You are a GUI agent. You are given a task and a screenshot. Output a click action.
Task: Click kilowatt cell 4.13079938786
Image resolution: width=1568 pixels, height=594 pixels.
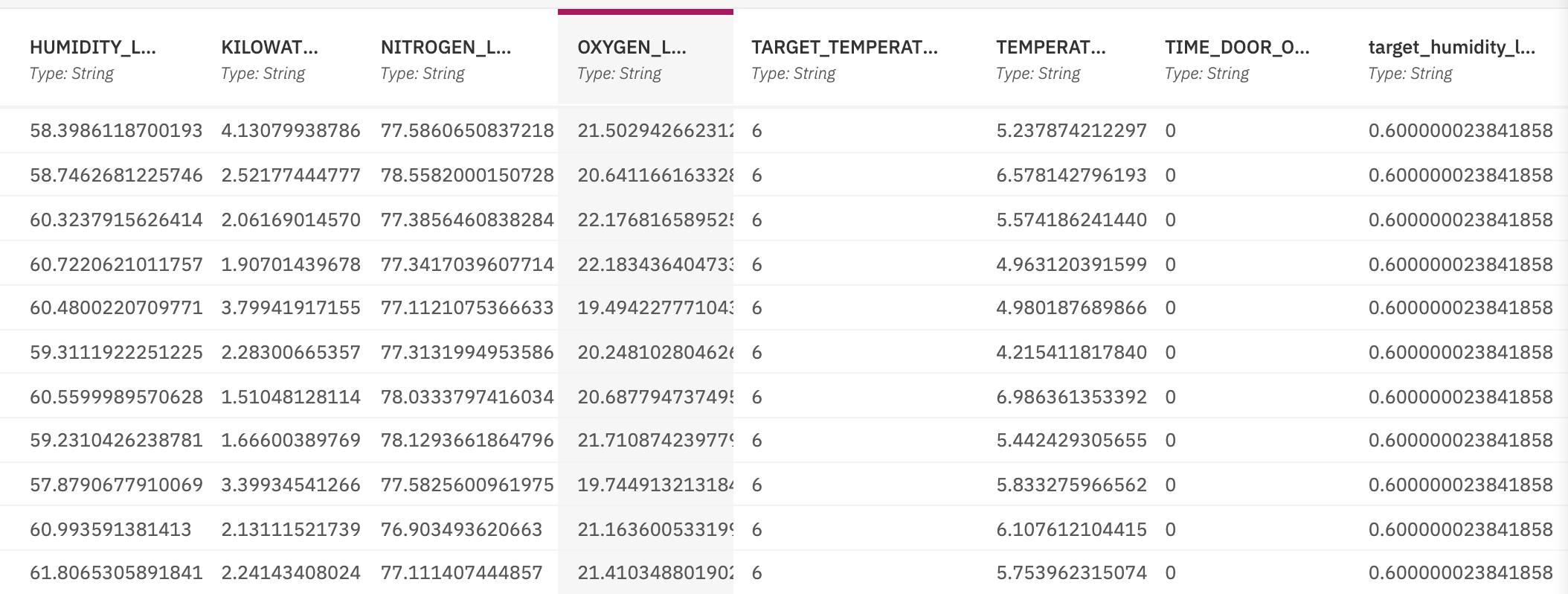291,131
